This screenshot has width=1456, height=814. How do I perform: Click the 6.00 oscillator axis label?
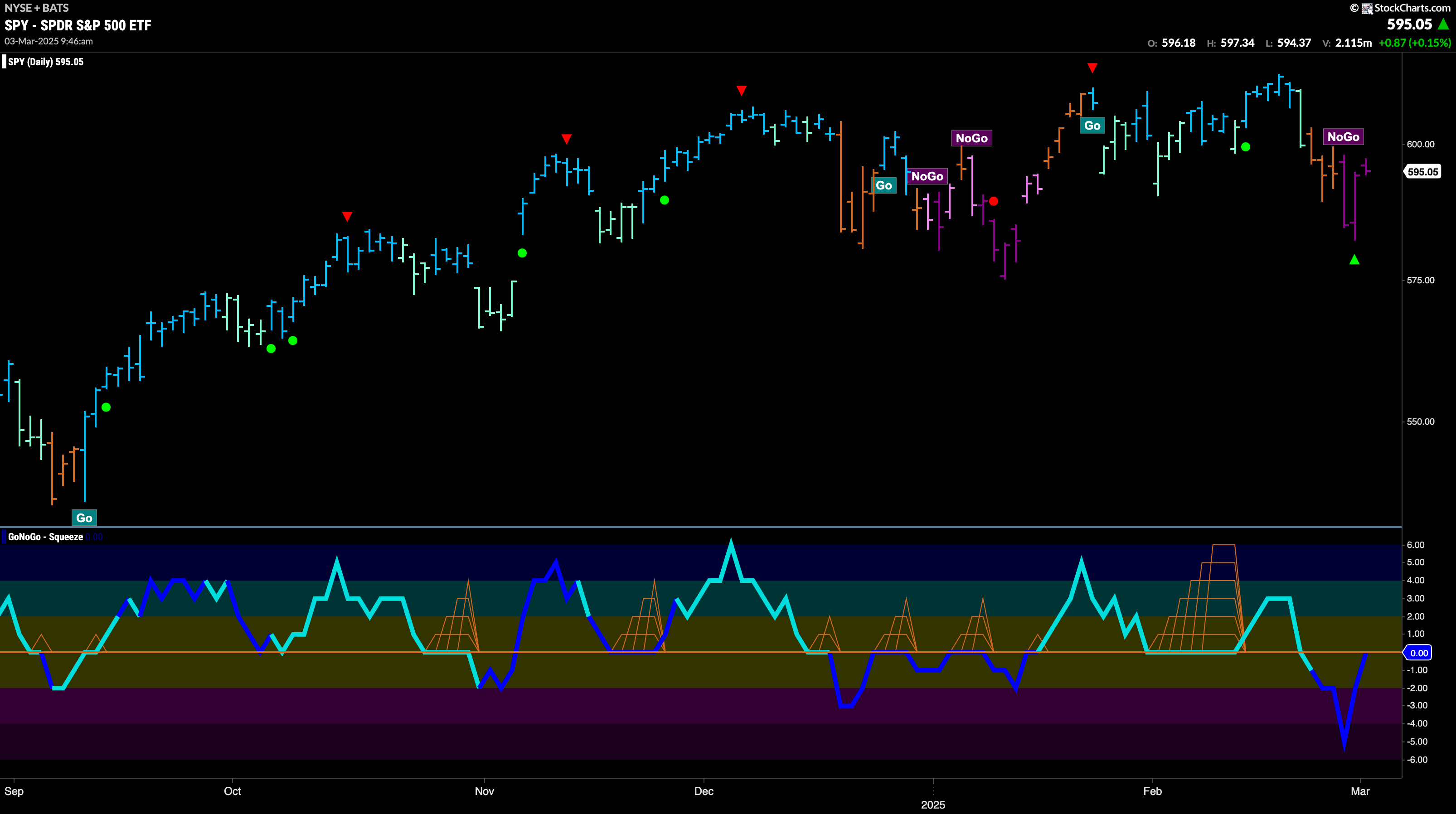(1415, 545)
